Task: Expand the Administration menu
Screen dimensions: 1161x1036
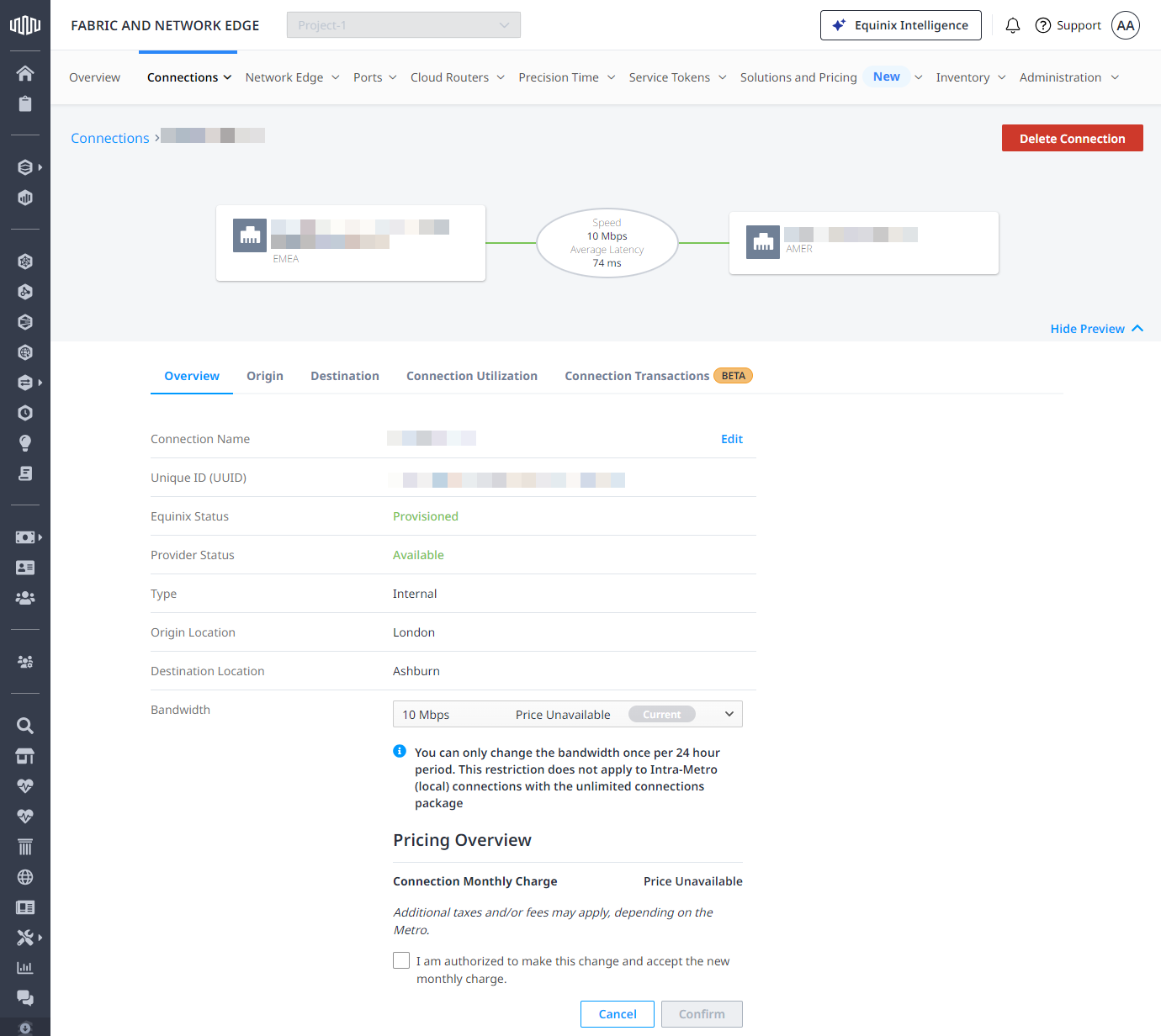Action: (x=1069, y=77)
